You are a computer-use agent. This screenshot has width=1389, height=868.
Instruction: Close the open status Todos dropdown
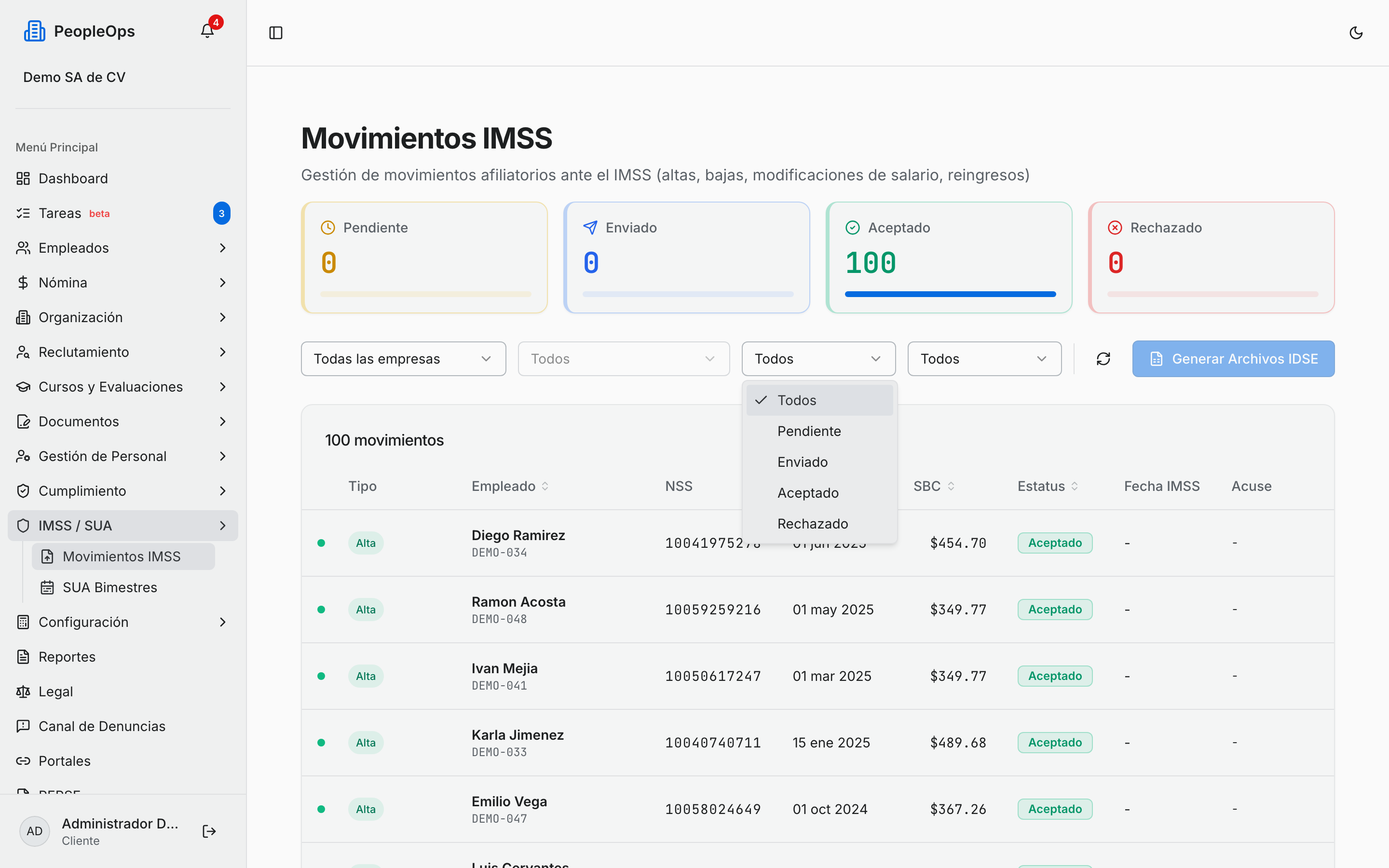(818, 359)
